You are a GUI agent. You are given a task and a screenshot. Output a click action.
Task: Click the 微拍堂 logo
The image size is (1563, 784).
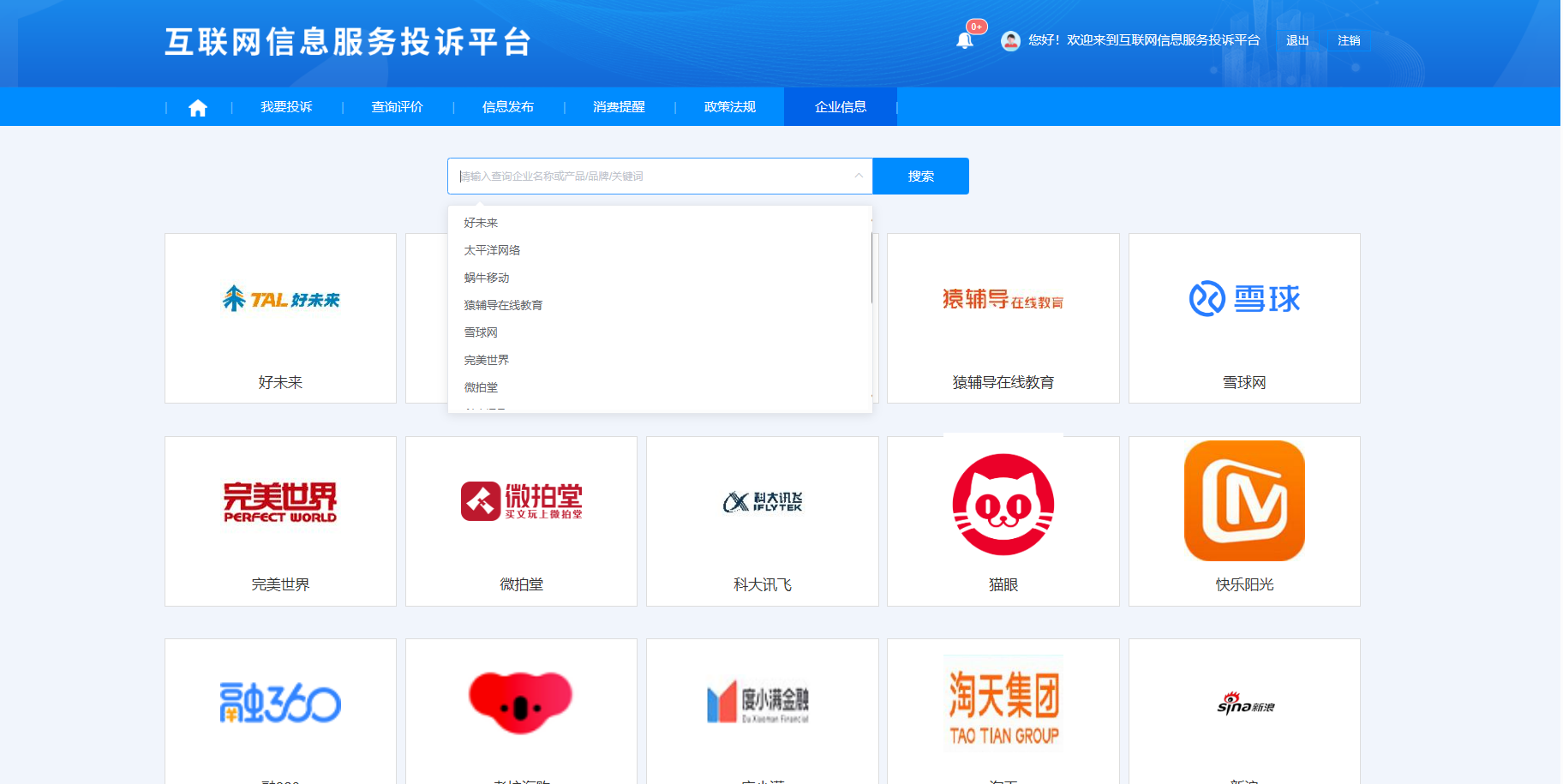[x=522, y=501]
